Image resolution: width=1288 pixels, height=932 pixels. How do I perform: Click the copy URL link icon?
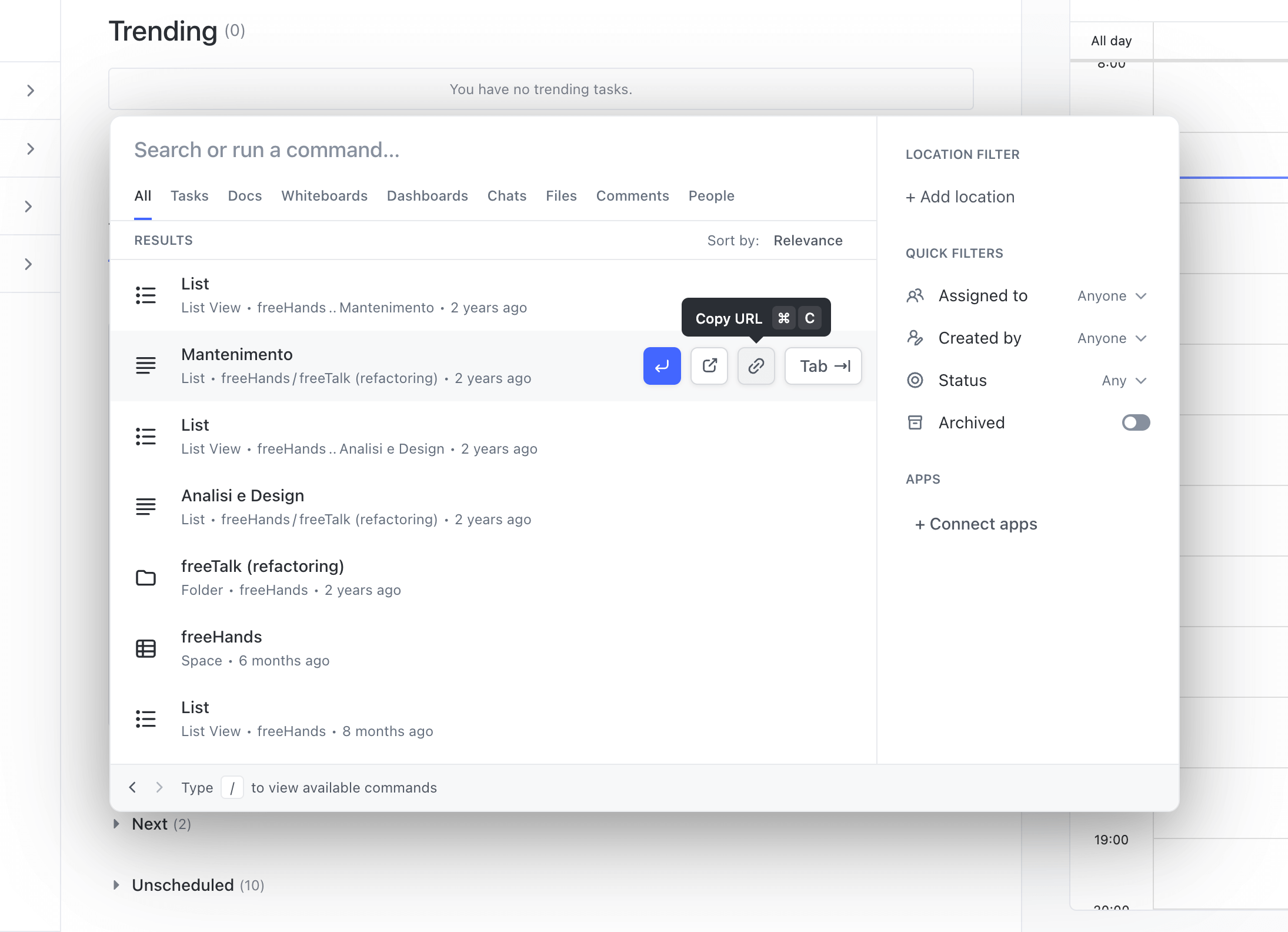pyautogui.click(x=756, y=366)
